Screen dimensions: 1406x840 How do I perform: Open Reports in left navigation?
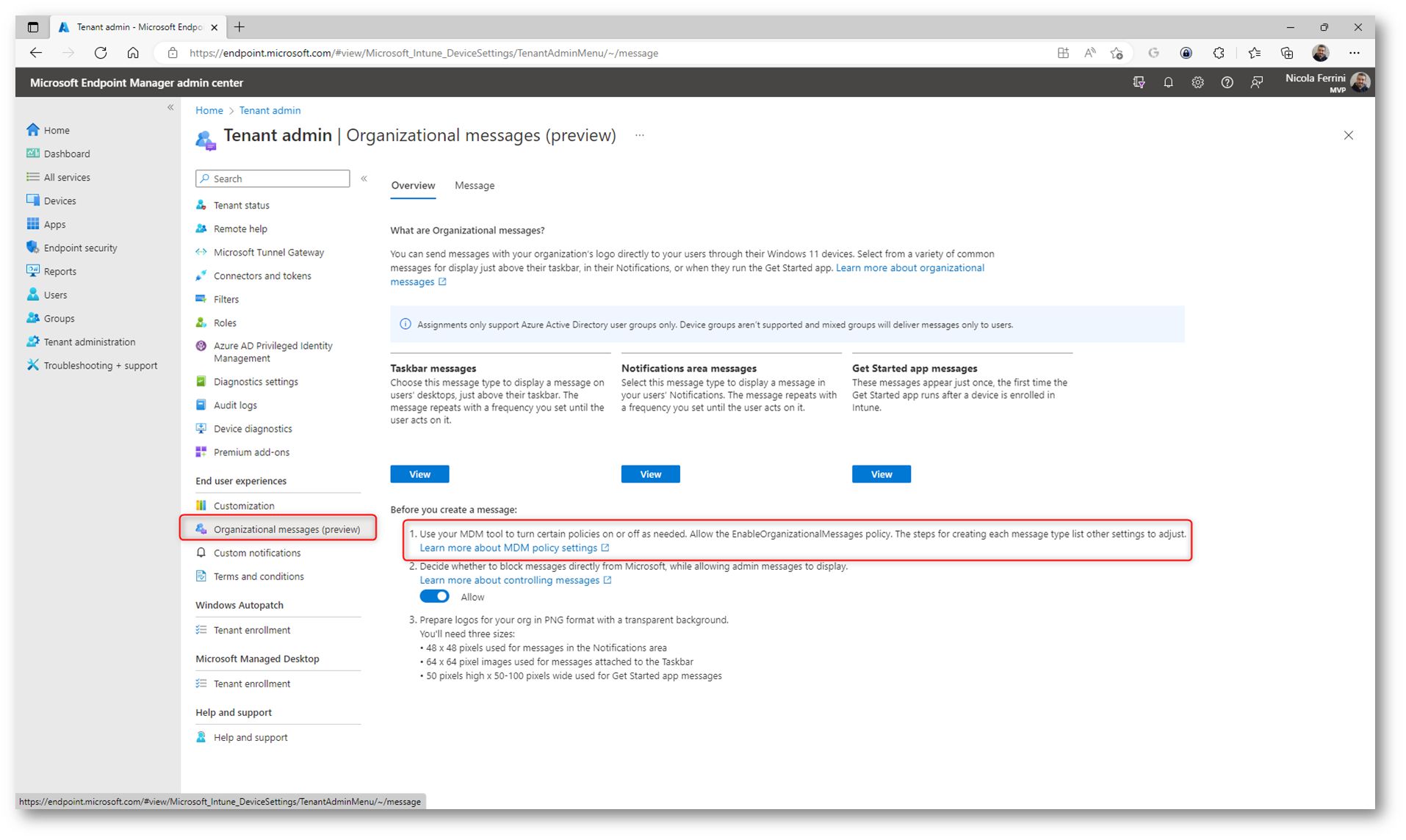[x=51, y=271]
